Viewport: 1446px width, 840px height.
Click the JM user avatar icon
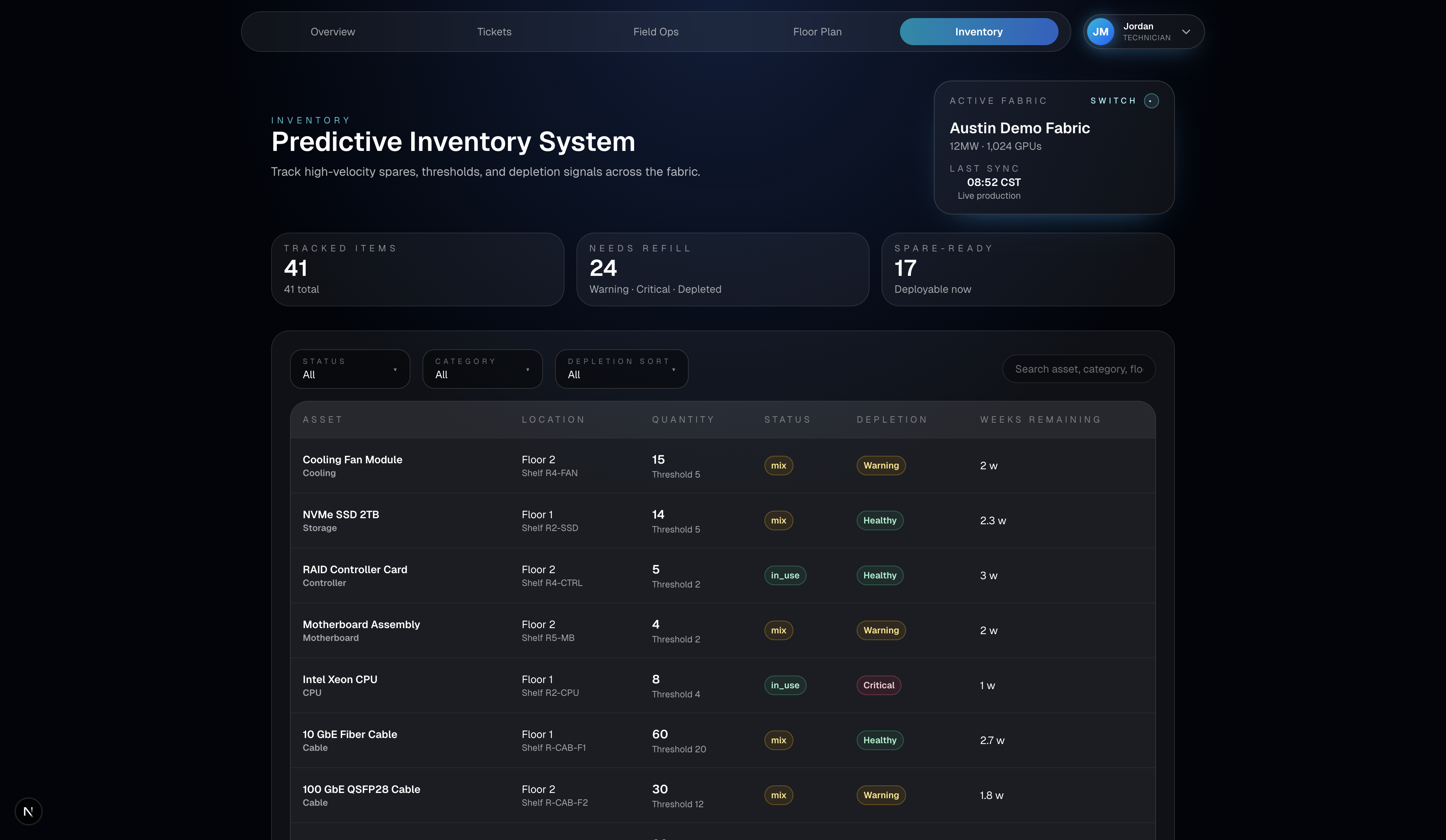pyautogui.click(x=1100, y=32)
